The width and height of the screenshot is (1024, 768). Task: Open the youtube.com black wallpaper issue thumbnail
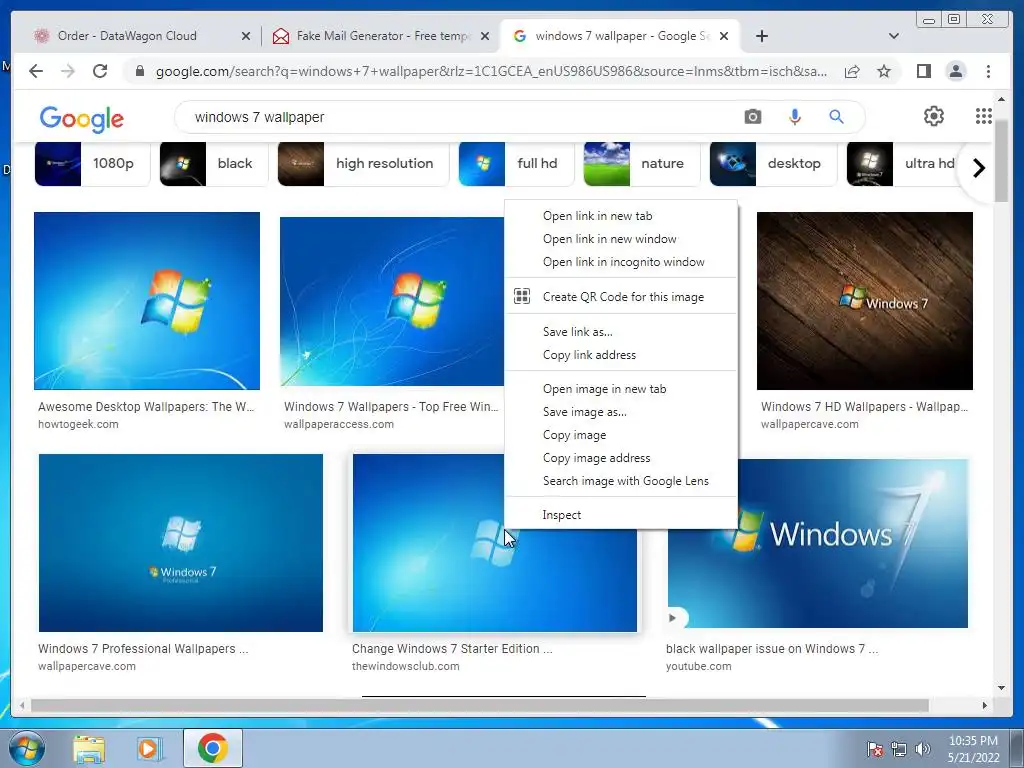[x=818, y=543]
